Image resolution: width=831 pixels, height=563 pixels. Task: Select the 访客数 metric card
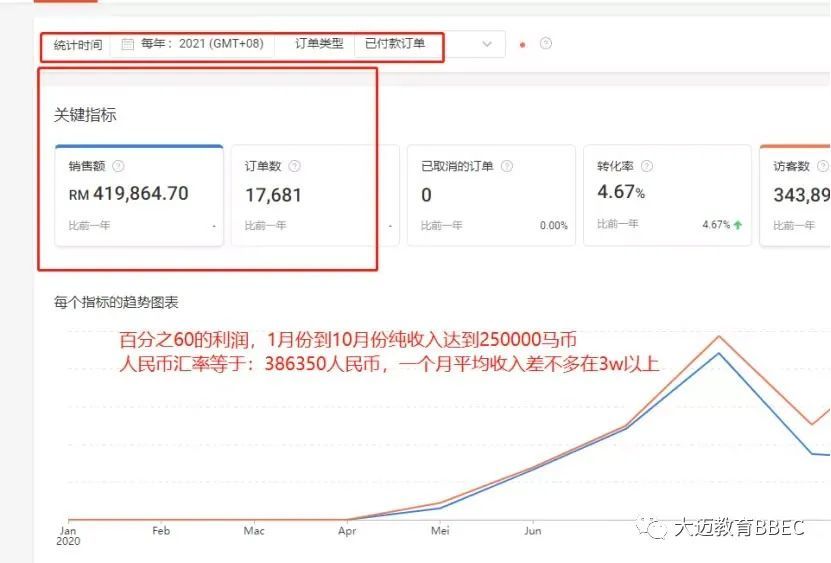coord(795,195)
